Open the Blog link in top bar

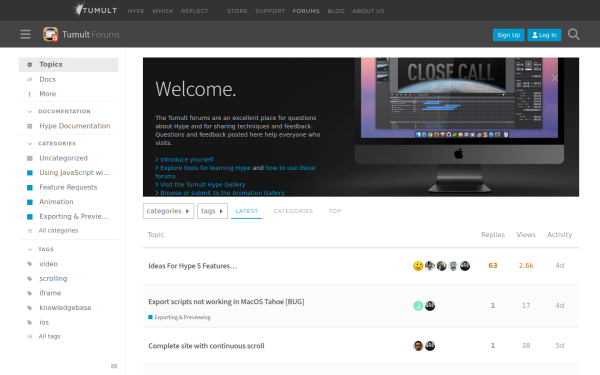point(336,11)
